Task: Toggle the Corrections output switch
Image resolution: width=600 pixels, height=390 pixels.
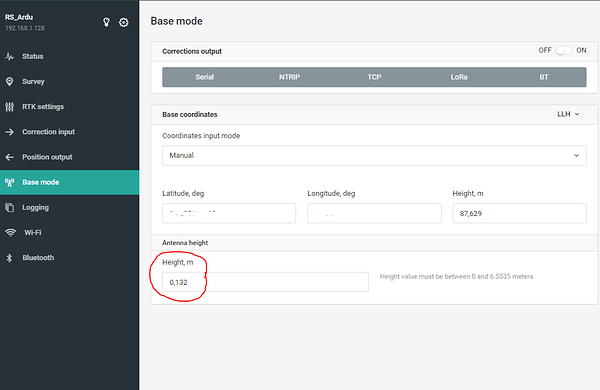Action: (563, 51)
